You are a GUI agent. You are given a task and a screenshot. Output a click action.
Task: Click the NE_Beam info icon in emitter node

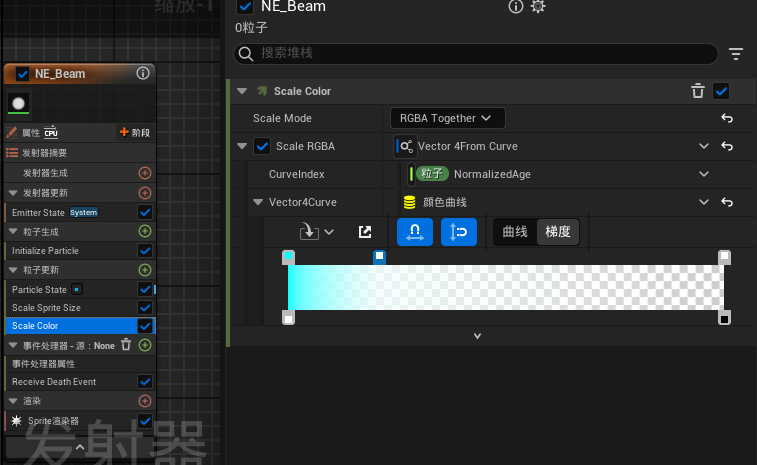(142, 73)
